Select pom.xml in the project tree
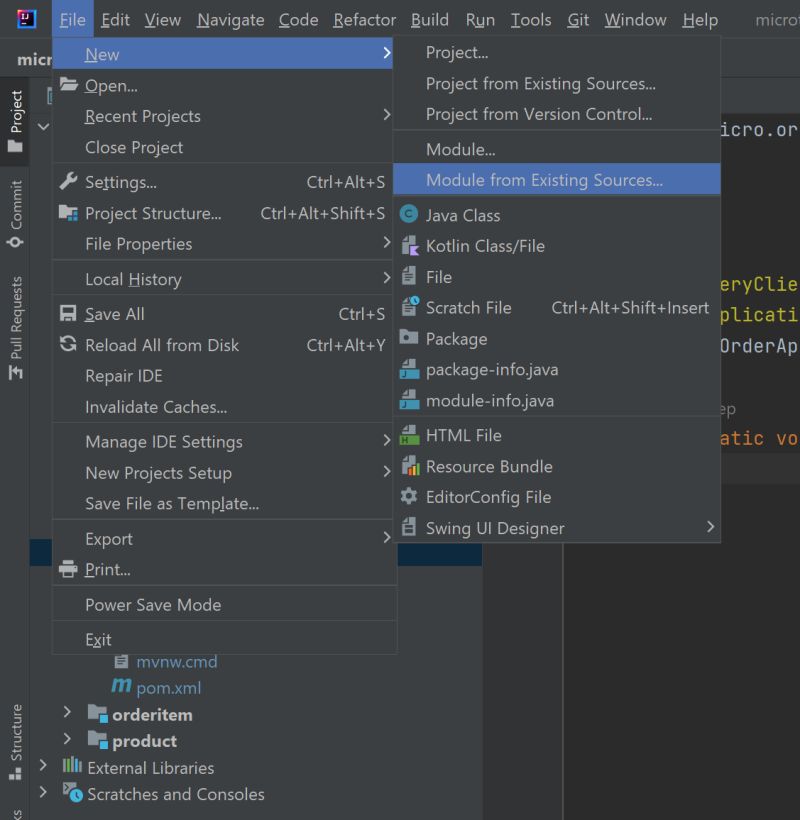This screenshot has width=800, height=820. tap(171, 688)
